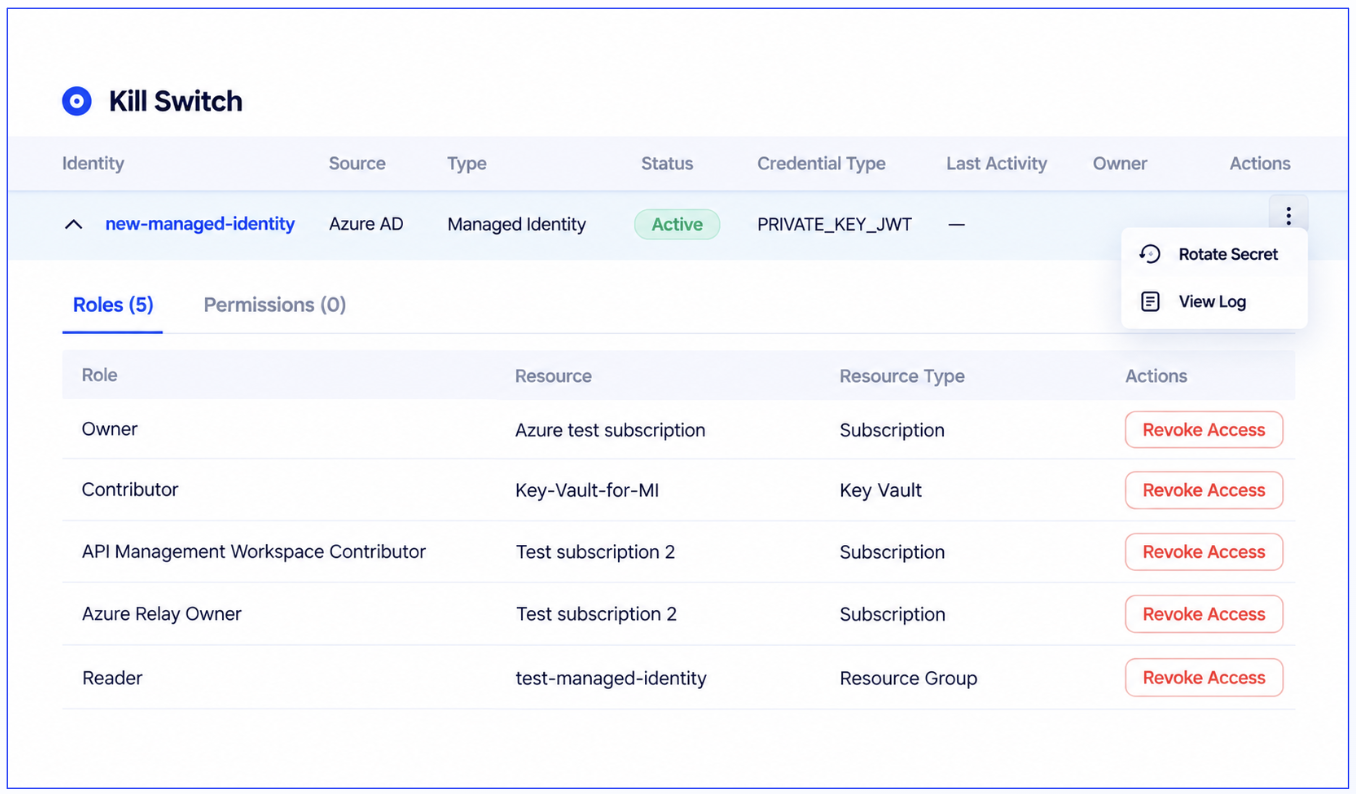The width and height of the screenshot is (1356, 794).
Task: Click the Key-Vault-for-MI resource cell
Action: coord(587,490)
